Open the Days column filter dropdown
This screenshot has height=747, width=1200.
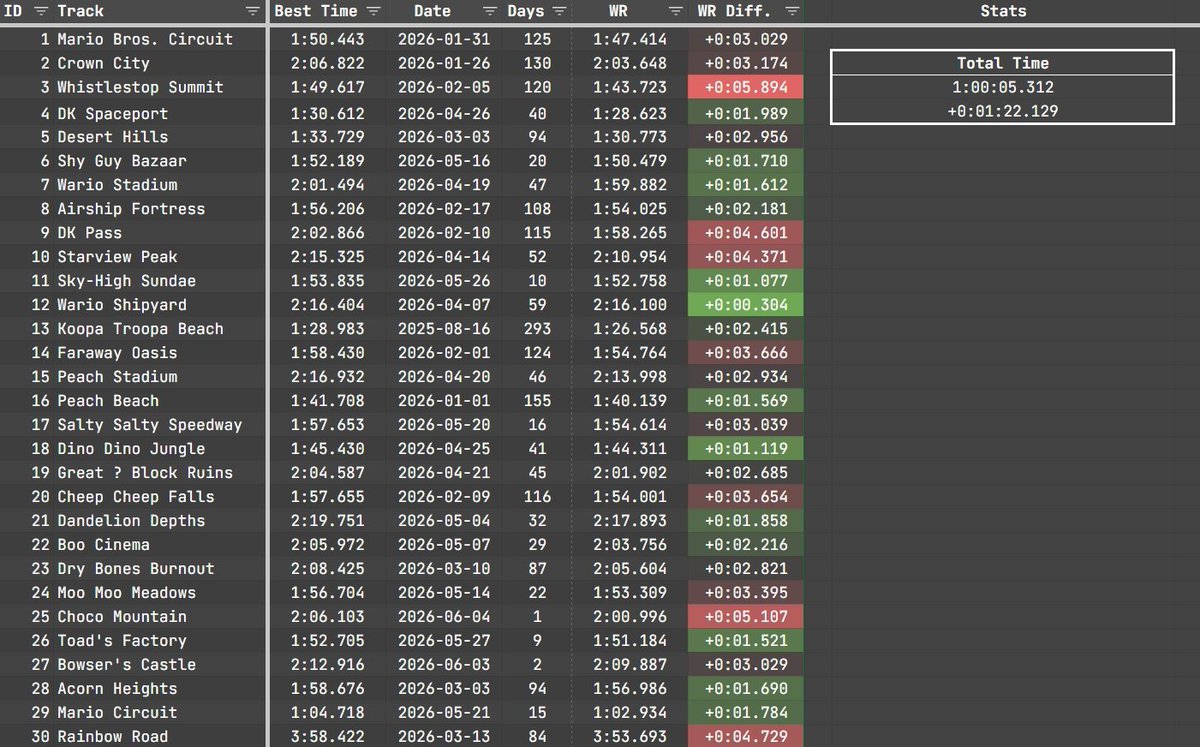[x=559, y=12]
